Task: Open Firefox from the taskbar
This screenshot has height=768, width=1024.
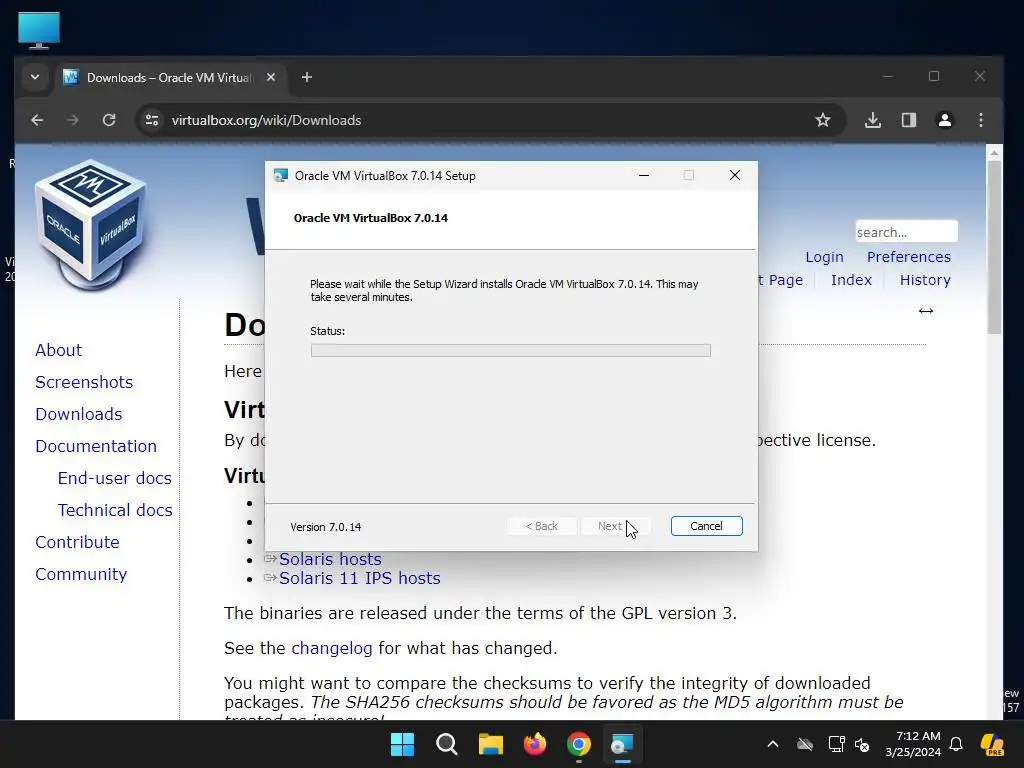Action: [x=535, y=744]
